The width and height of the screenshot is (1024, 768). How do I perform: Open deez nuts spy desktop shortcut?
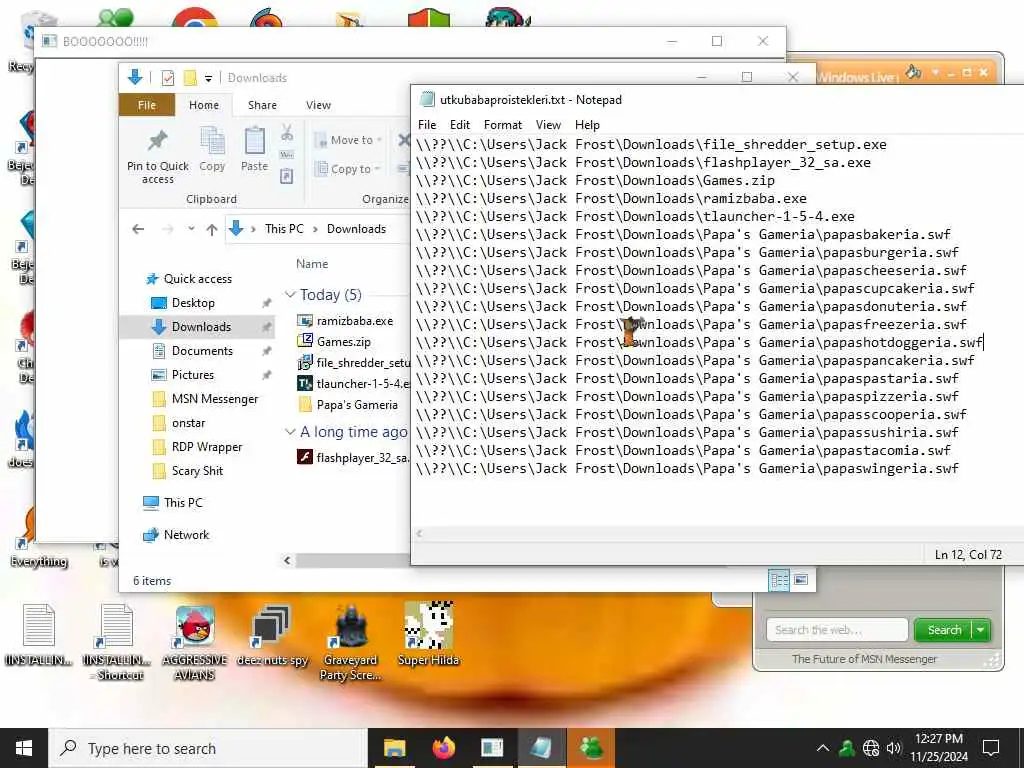coord(272,637)
